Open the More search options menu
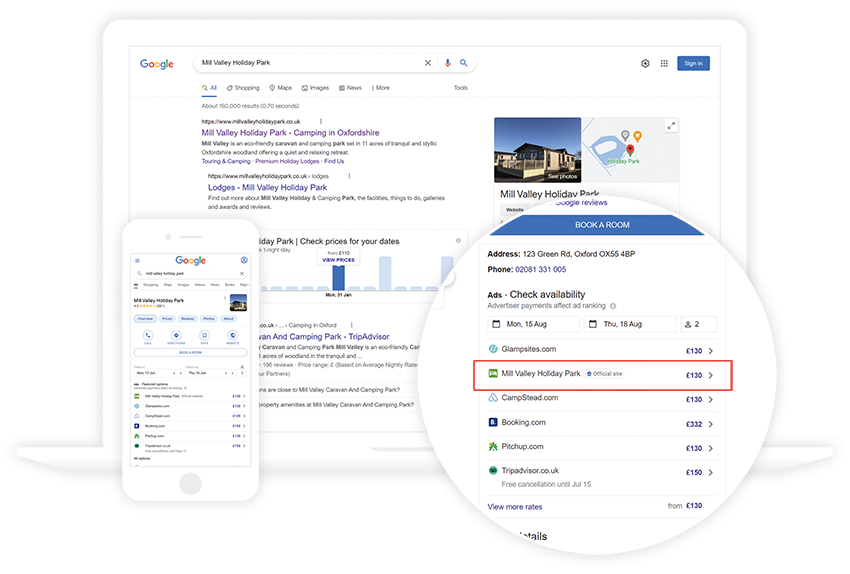The height and width of the screenshot is (574, 850). click(x=381, y=88)
